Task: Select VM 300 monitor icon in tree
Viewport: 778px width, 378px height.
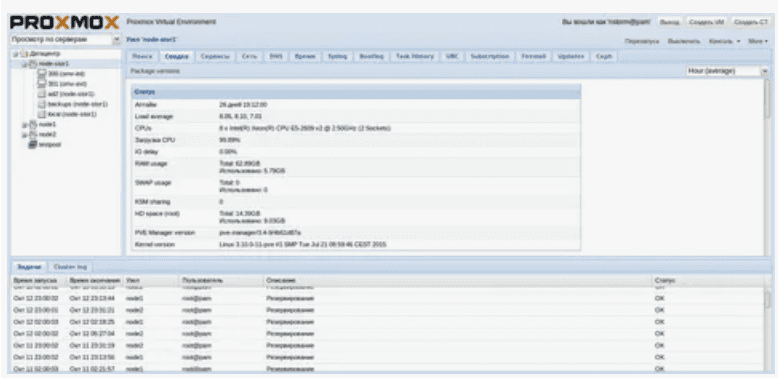Action: point(43,73)
